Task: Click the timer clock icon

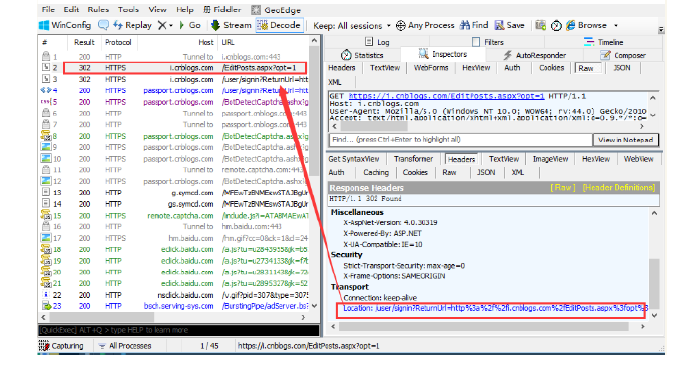Action: [x=556, y=26]
